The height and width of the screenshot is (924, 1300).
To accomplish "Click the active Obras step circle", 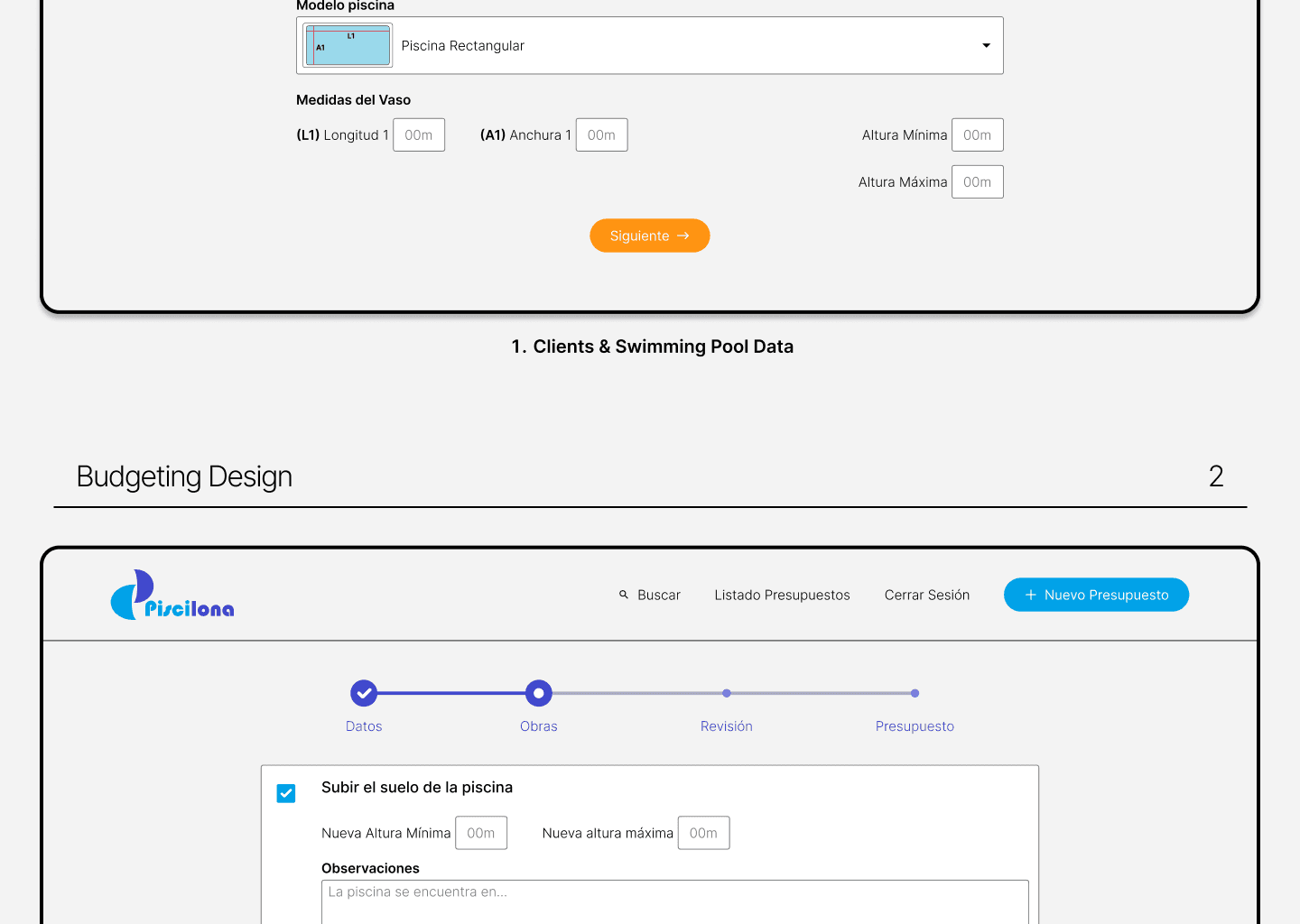I will 539,693.
